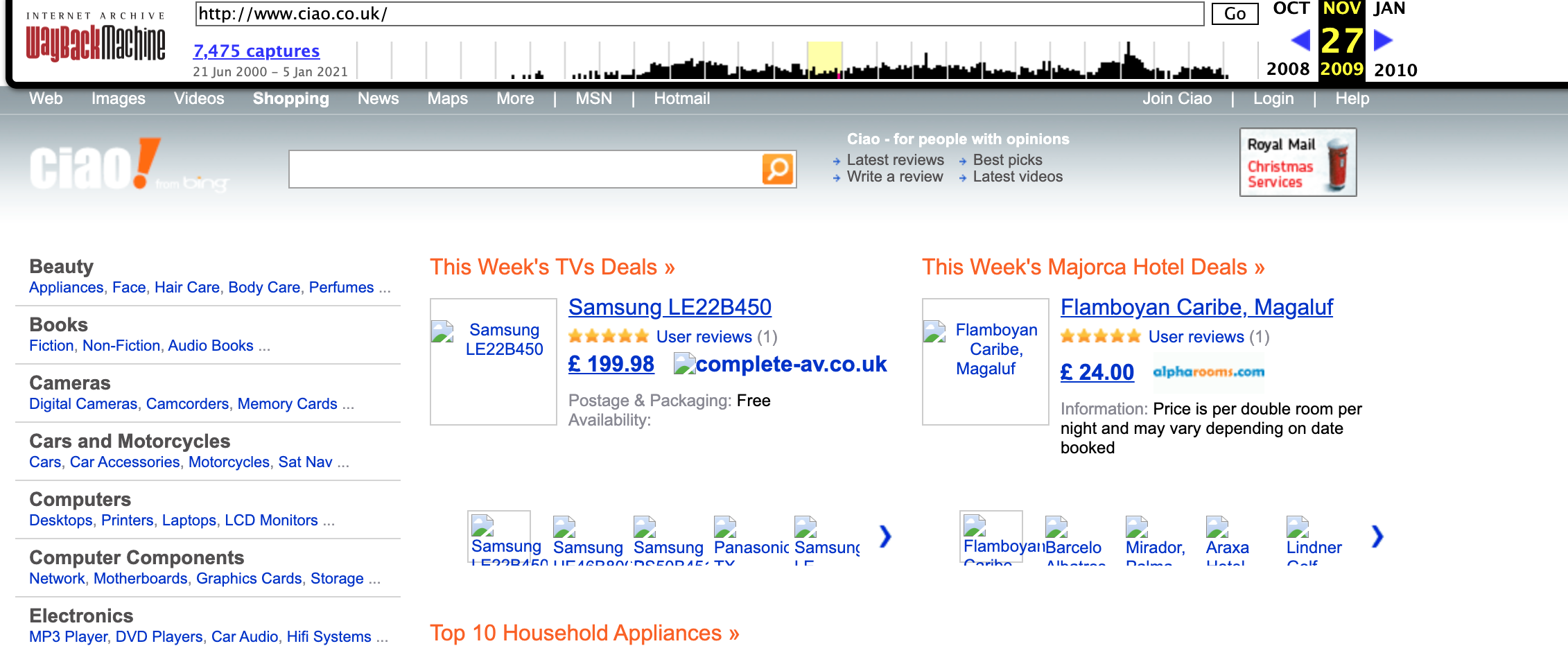Open the Perfumes category link
Viewport: 1568px width, 646px height.
coord(341,287)
